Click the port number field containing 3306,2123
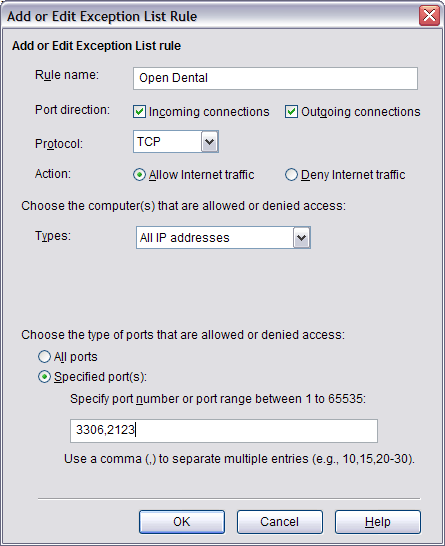The height and width of the screenshot is (546, 445). (224, 431)
